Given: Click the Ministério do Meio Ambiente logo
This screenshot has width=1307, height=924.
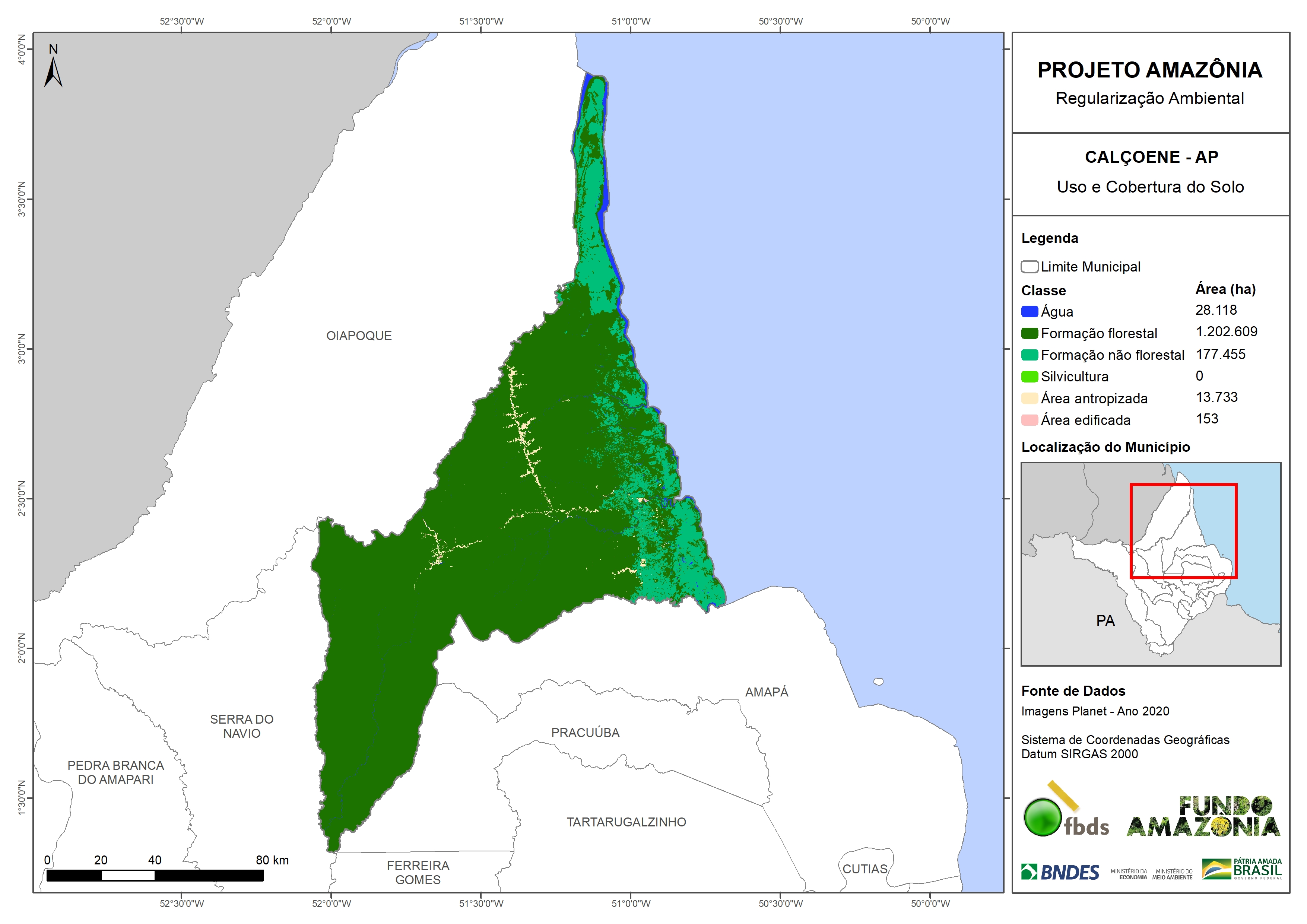Looking at the screenshot, I should 1172,874.
